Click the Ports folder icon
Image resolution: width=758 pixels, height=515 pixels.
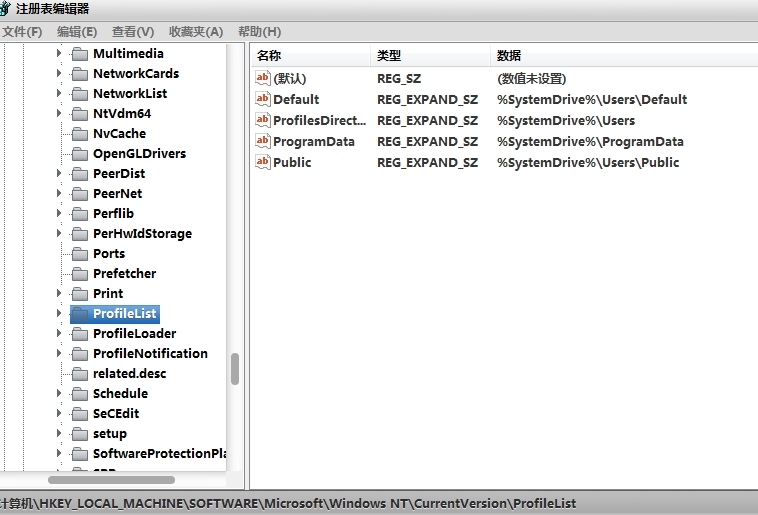[x=79, y=254]
